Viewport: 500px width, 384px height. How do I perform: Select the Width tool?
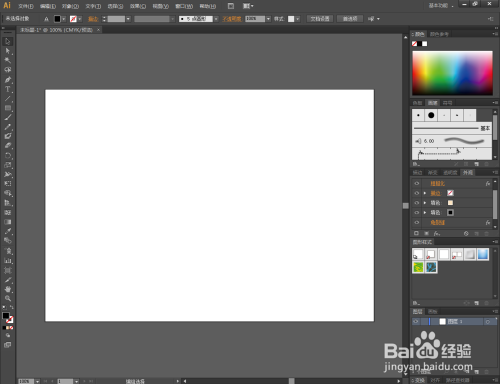(8, 174)
